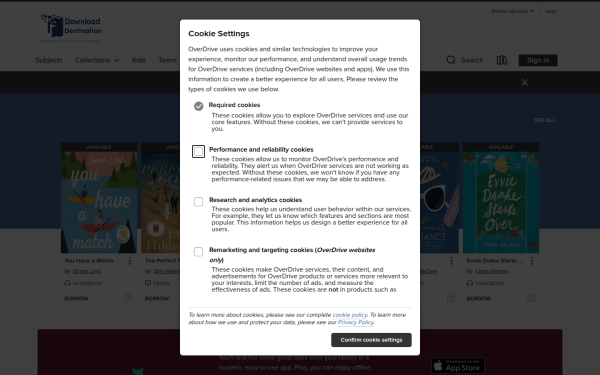Open options menu for Evvie Drake Starts Over
This screenshot has width=600, height=375.
(532, 261)
